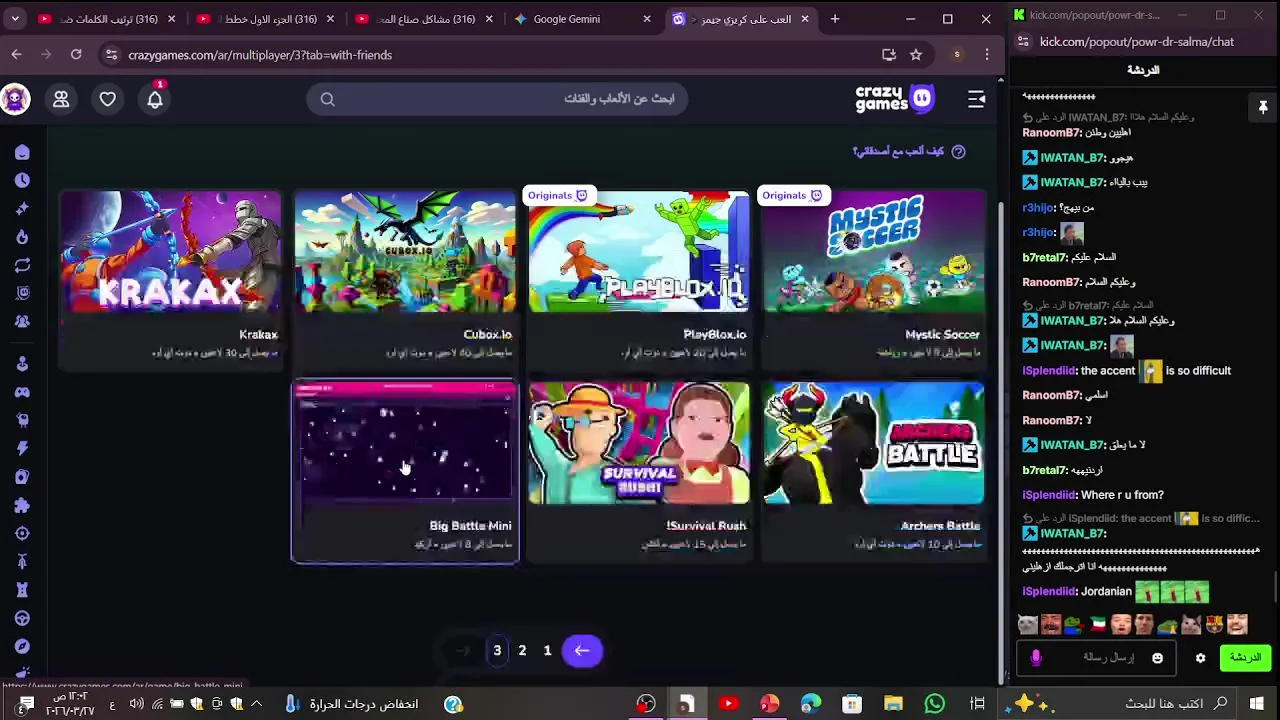Open the notifications bell icon
This screenshot has width=1280, height=720.
click(155, 99)
